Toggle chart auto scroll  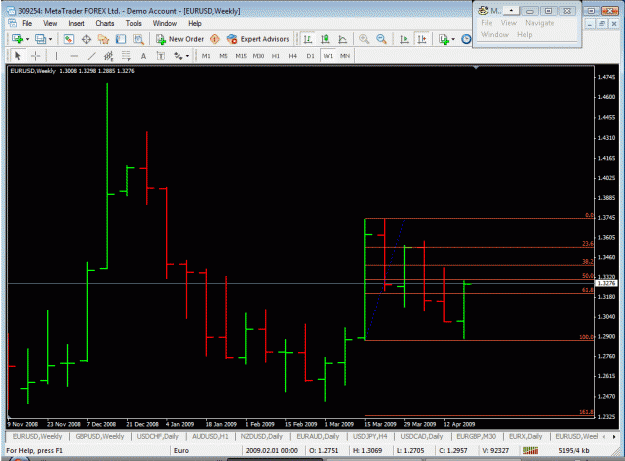[404, 39]
